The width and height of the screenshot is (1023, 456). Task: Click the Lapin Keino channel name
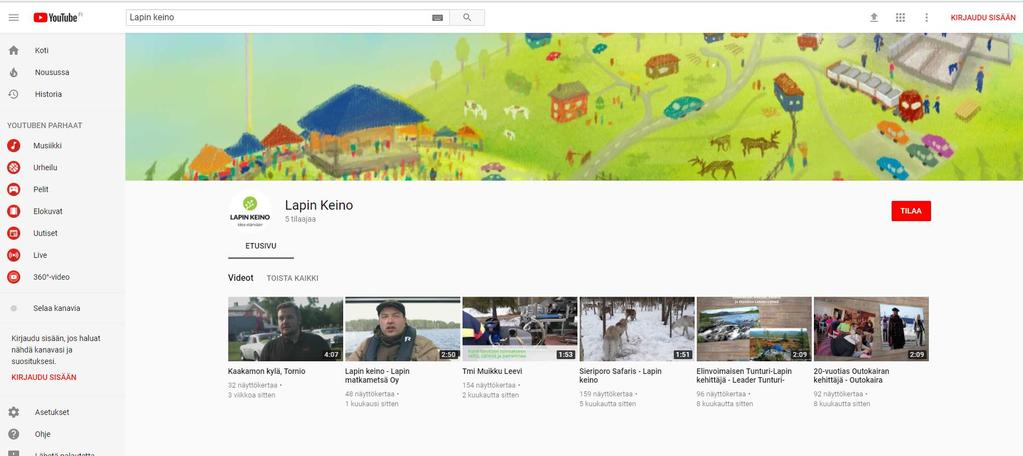tap(319, 205)
